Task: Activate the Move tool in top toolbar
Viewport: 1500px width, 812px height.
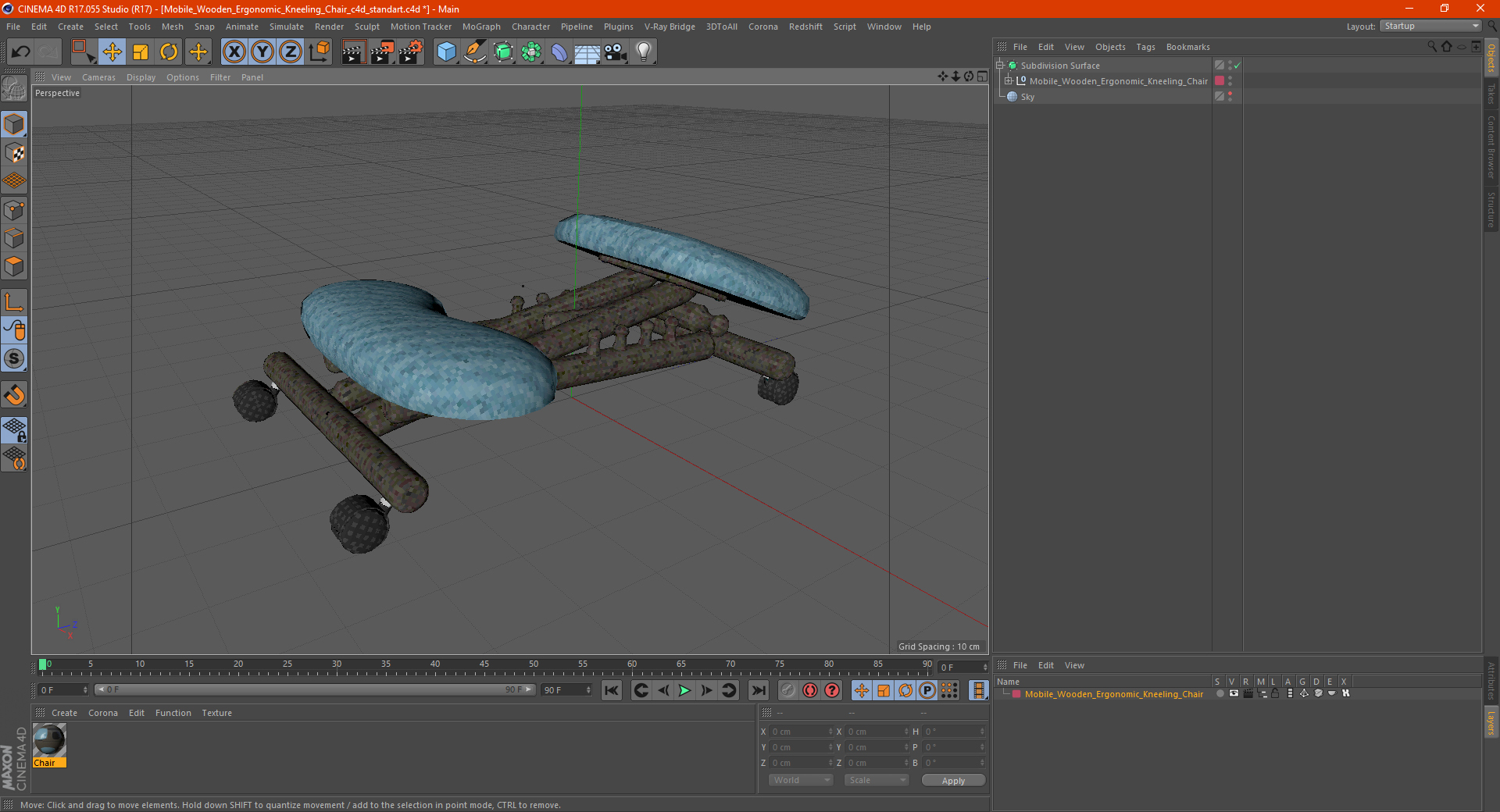Action: [x=112, y=52]
